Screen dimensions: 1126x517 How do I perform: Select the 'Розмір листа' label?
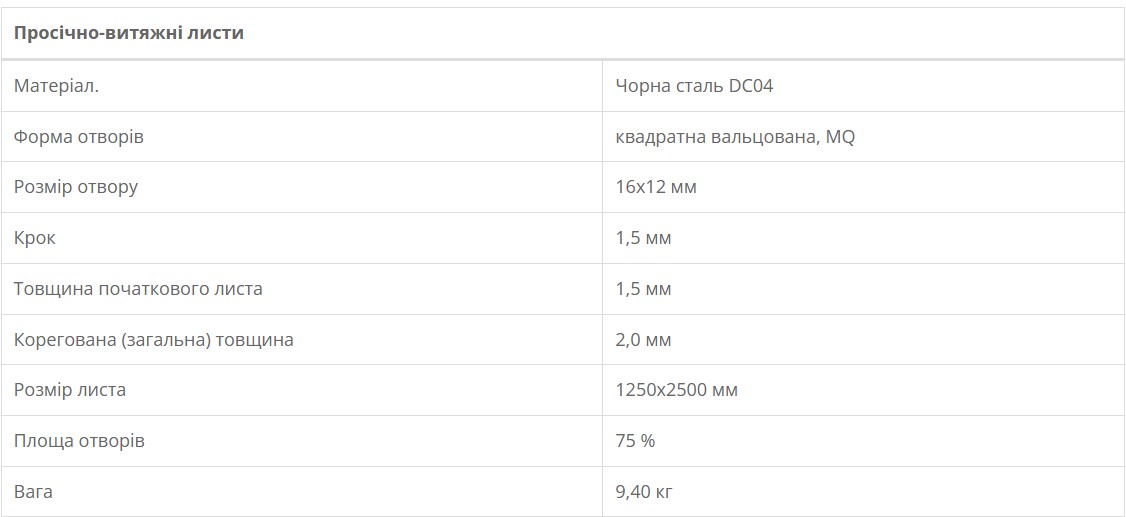pos(70,390)
